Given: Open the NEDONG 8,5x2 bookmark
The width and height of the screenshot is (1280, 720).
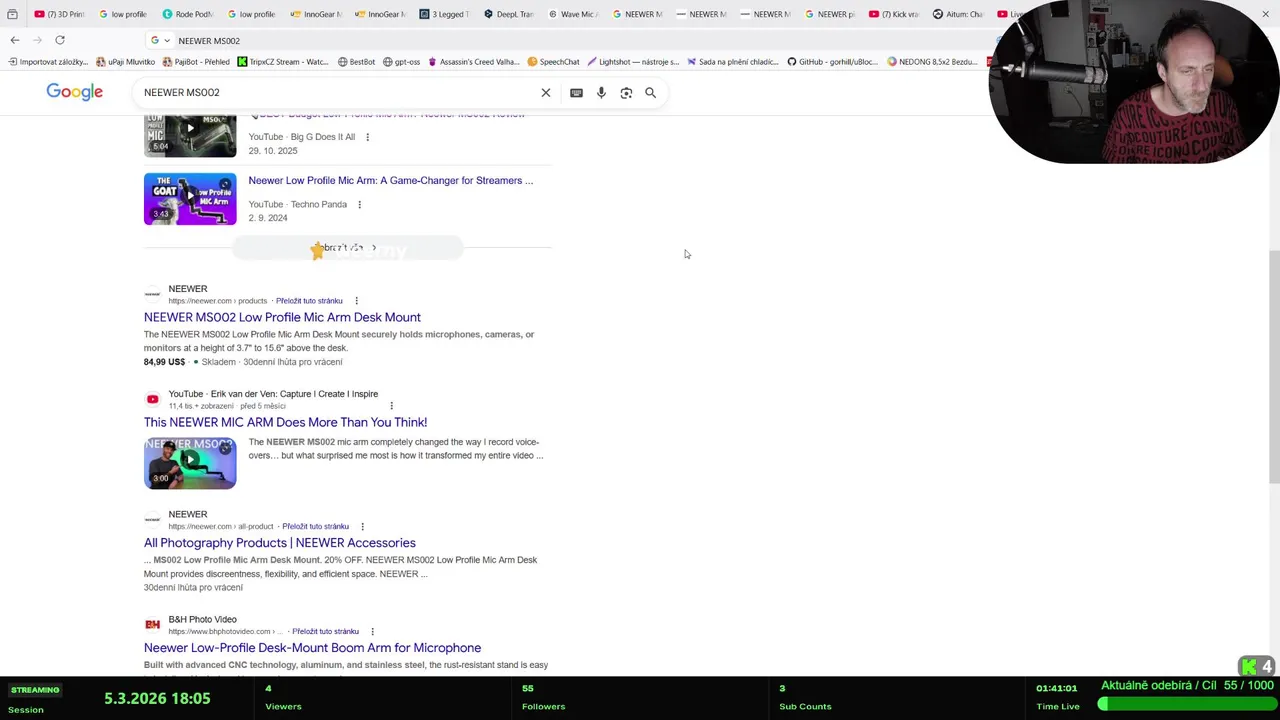Looking at the screenshot, I should pyautogui.click(x=932, y=62).
